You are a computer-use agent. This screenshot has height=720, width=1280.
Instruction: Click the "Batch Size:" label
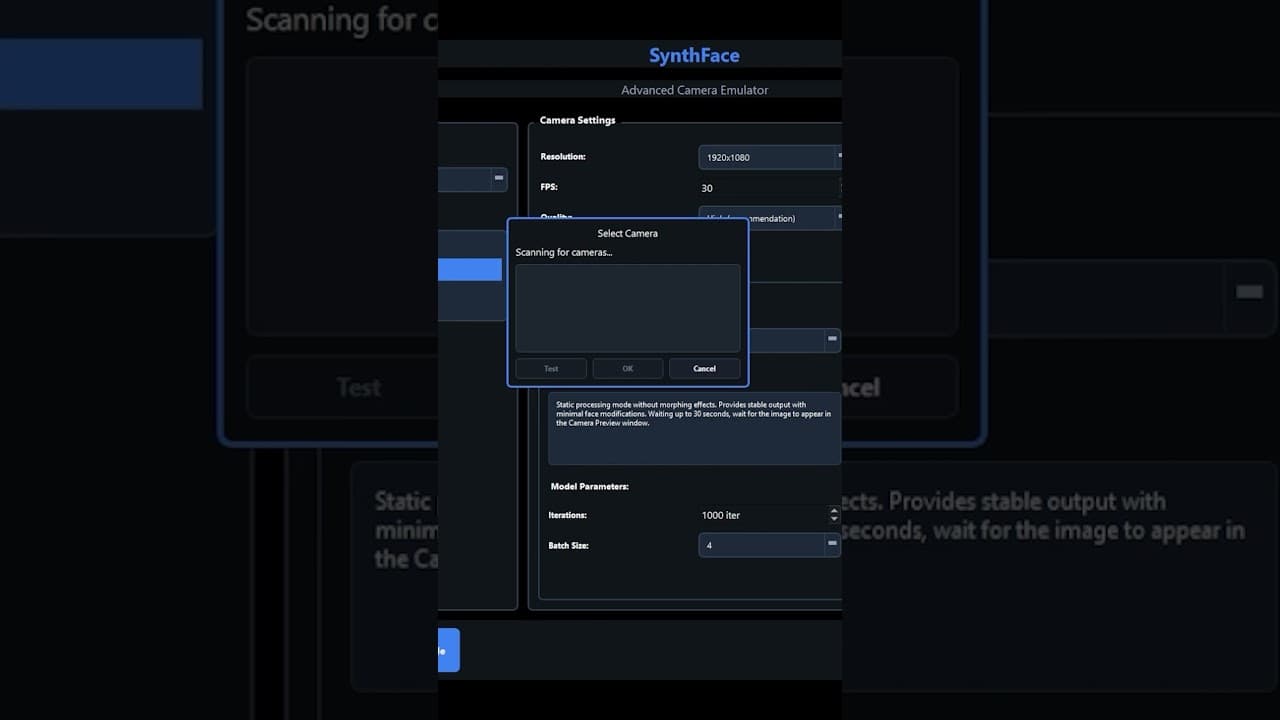569,545
